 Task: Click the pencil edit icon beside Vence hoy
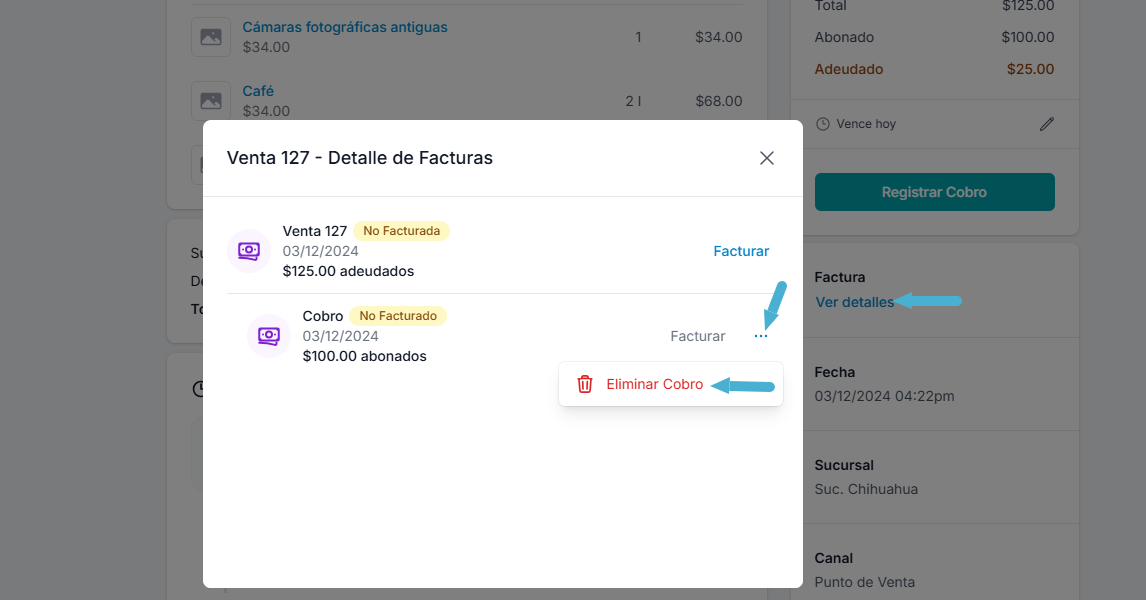pyautogui.click(x=1047, y=124)
